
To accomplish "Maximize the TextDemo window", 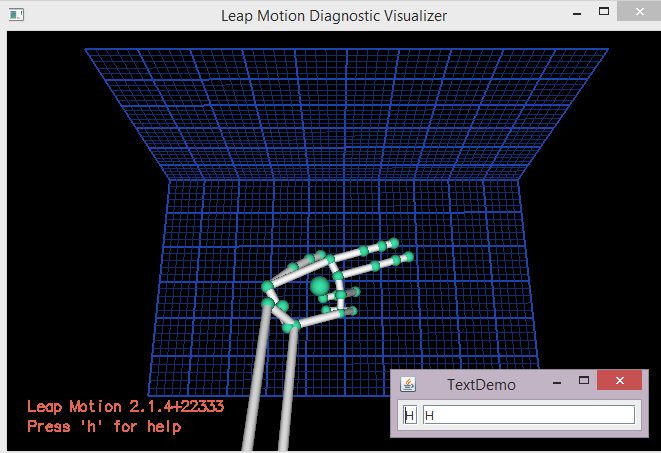I will coord(584,381).
